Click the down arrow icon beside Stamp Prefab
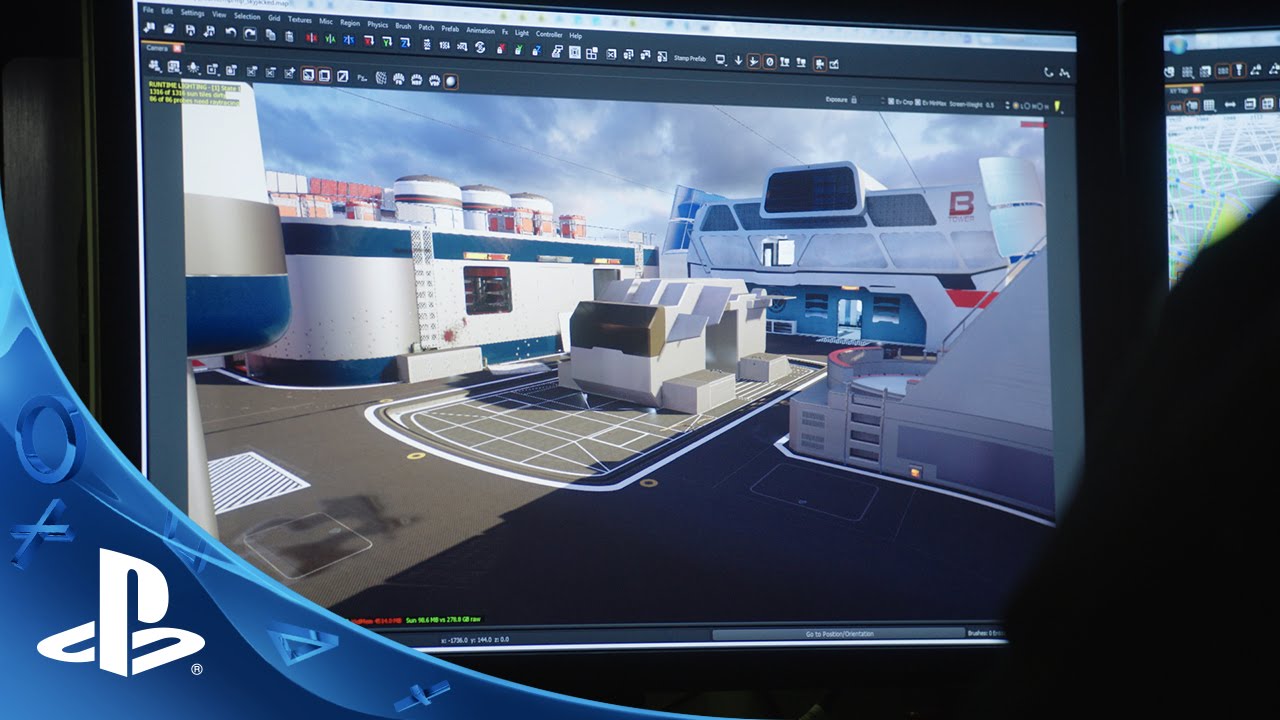The height and width of the screenshot is (720, 1280). point(738,60)
